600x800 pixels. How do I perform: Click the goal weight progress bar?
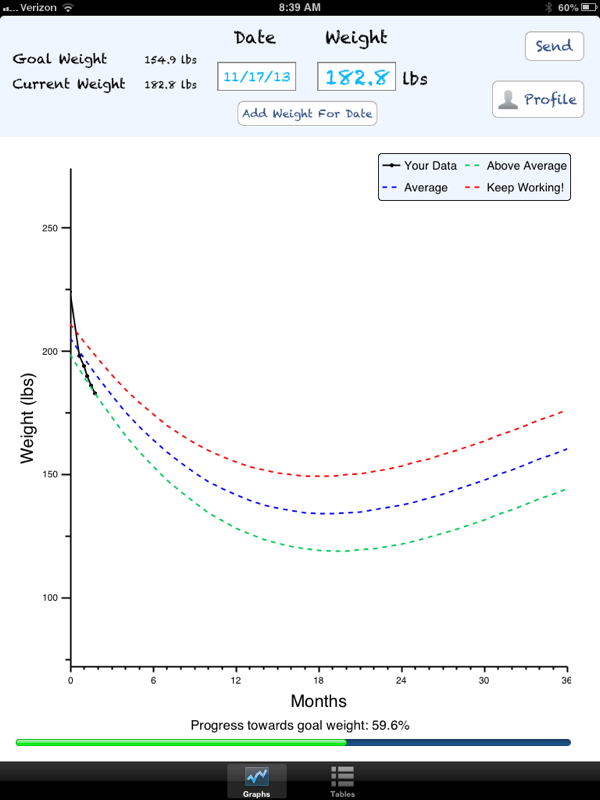293,742
